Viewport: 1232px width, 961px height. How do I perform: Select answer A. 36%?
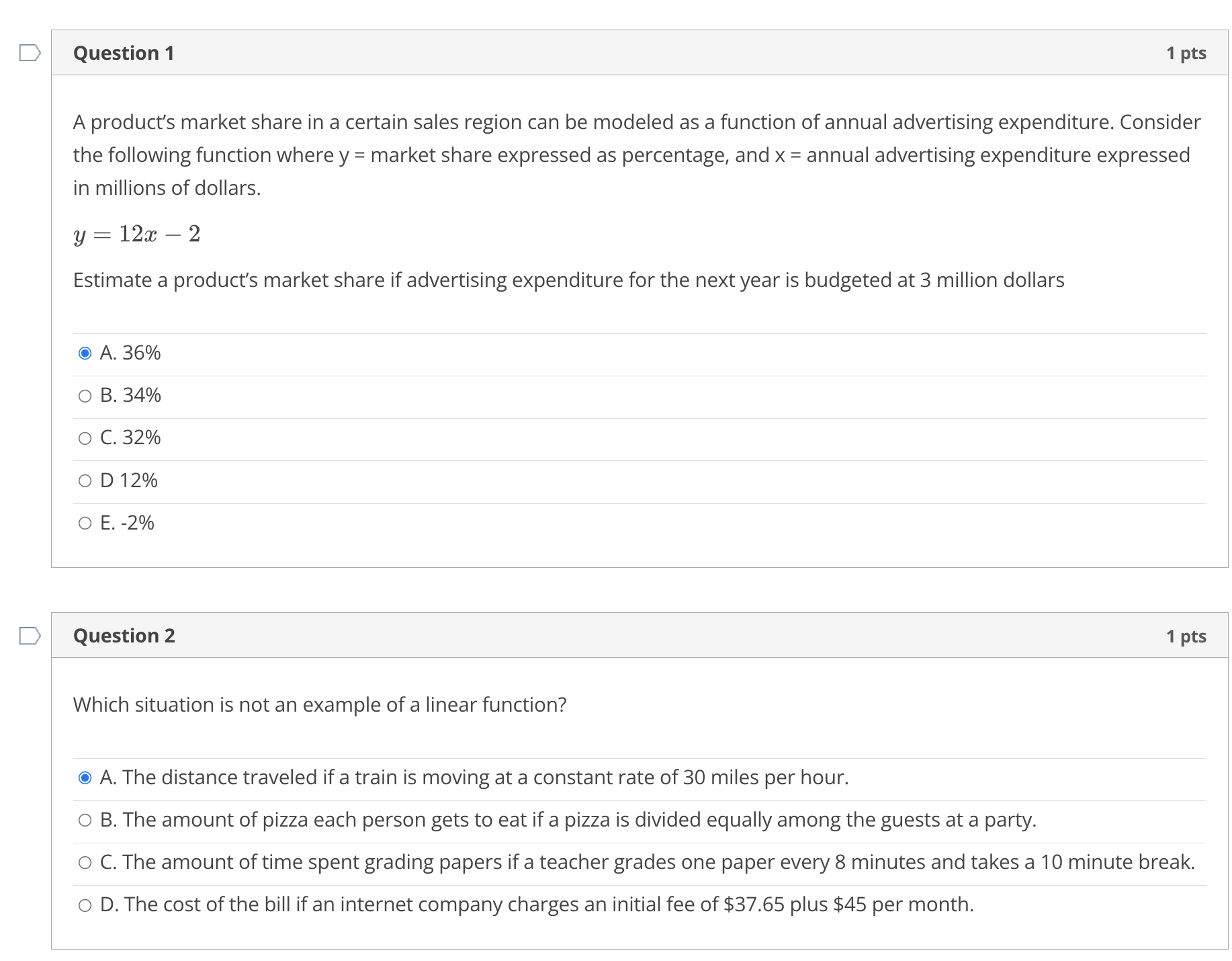[85, 353]
